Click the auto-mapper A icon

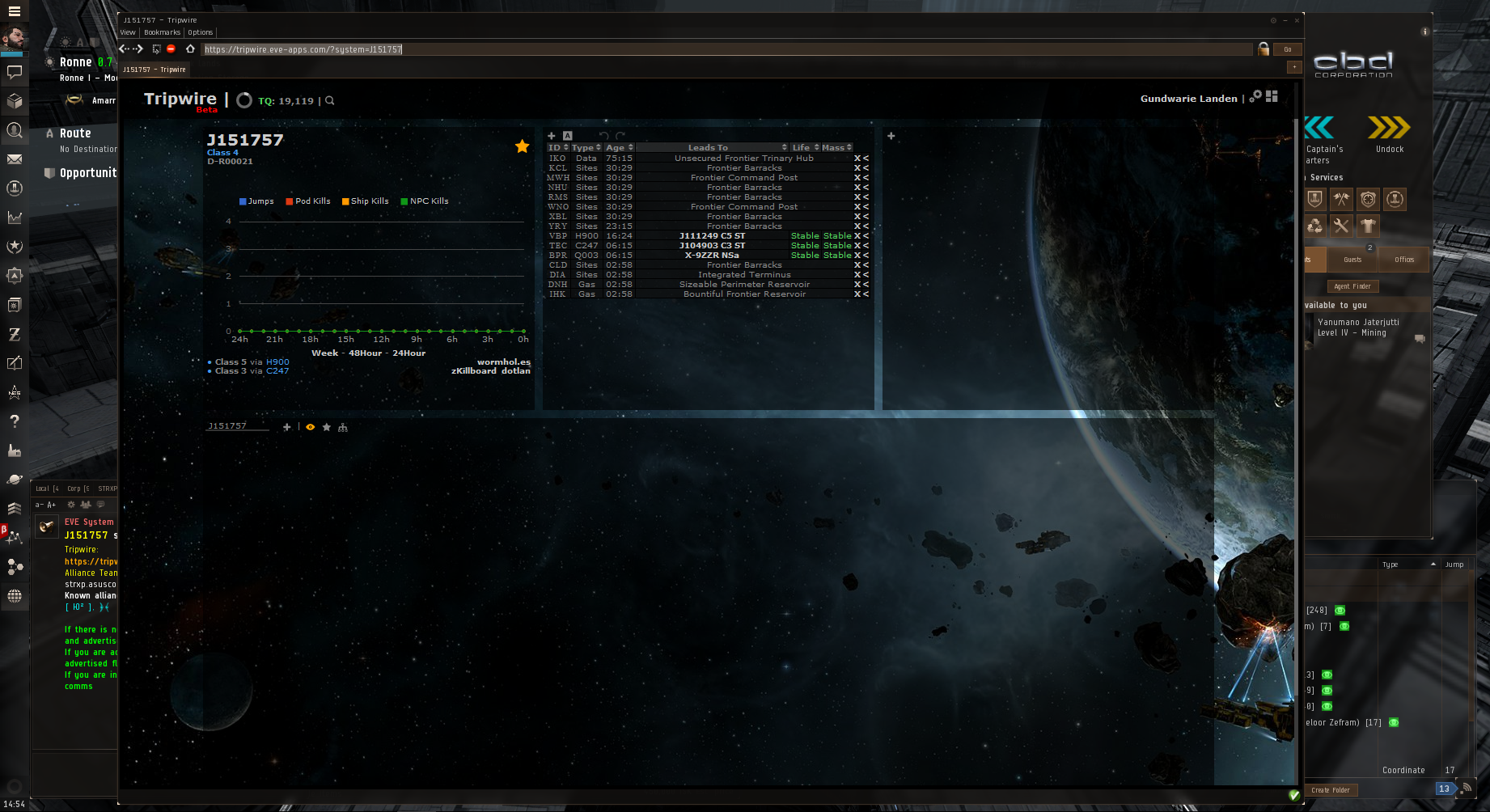tap(568, 136)
